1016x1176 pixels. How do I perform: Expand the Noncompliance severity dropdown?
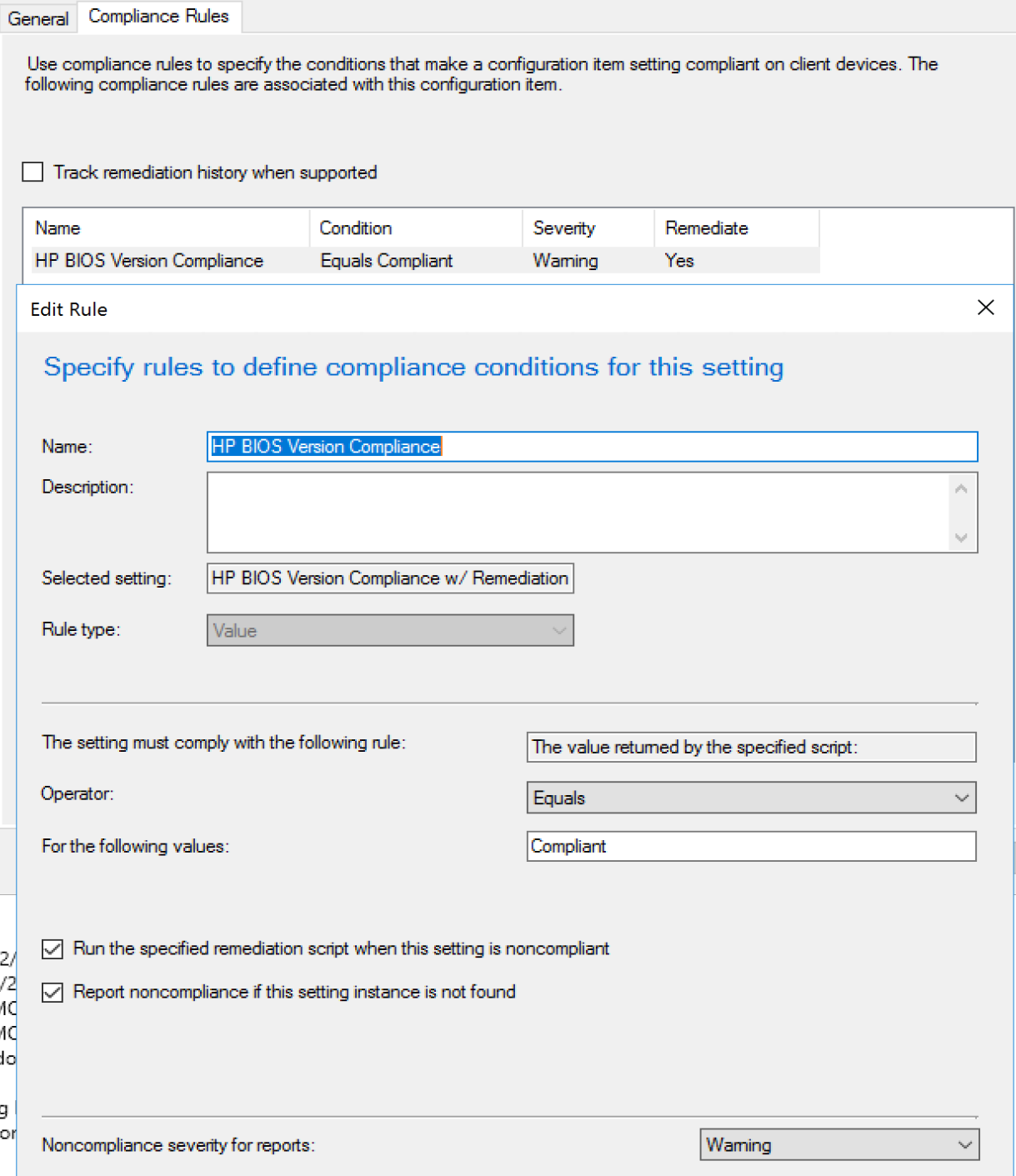click(x=838, y=1145)
